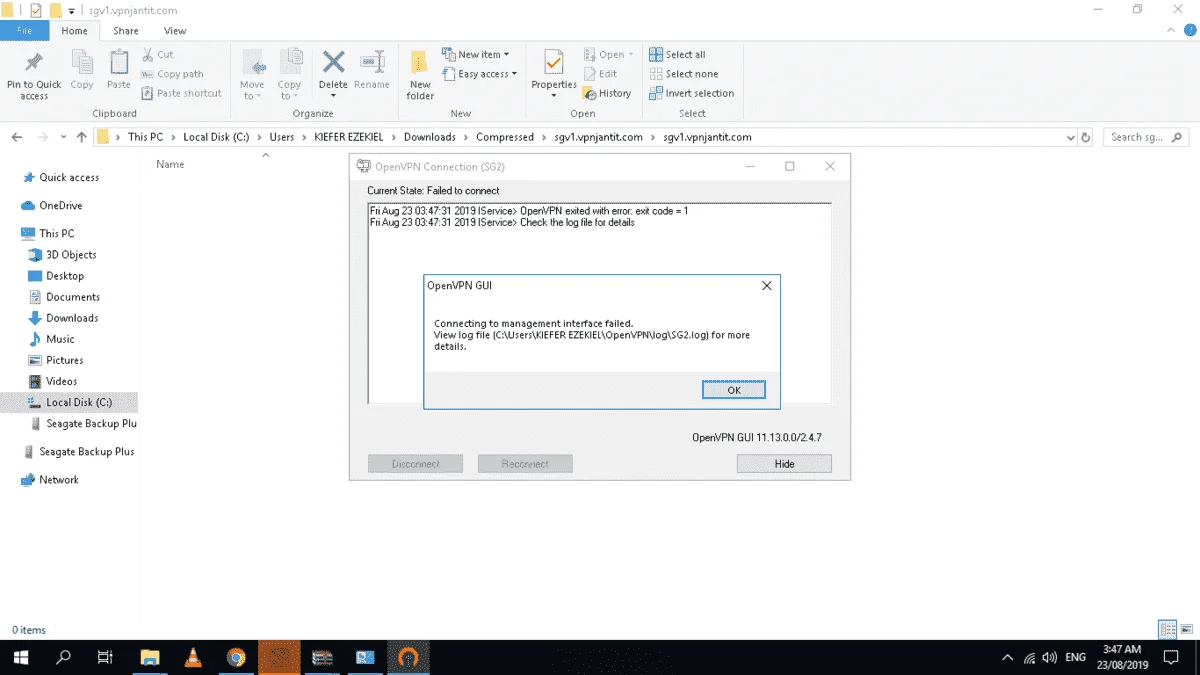
Task: Click Select all in ribbon
Action: tap(677, 55)
